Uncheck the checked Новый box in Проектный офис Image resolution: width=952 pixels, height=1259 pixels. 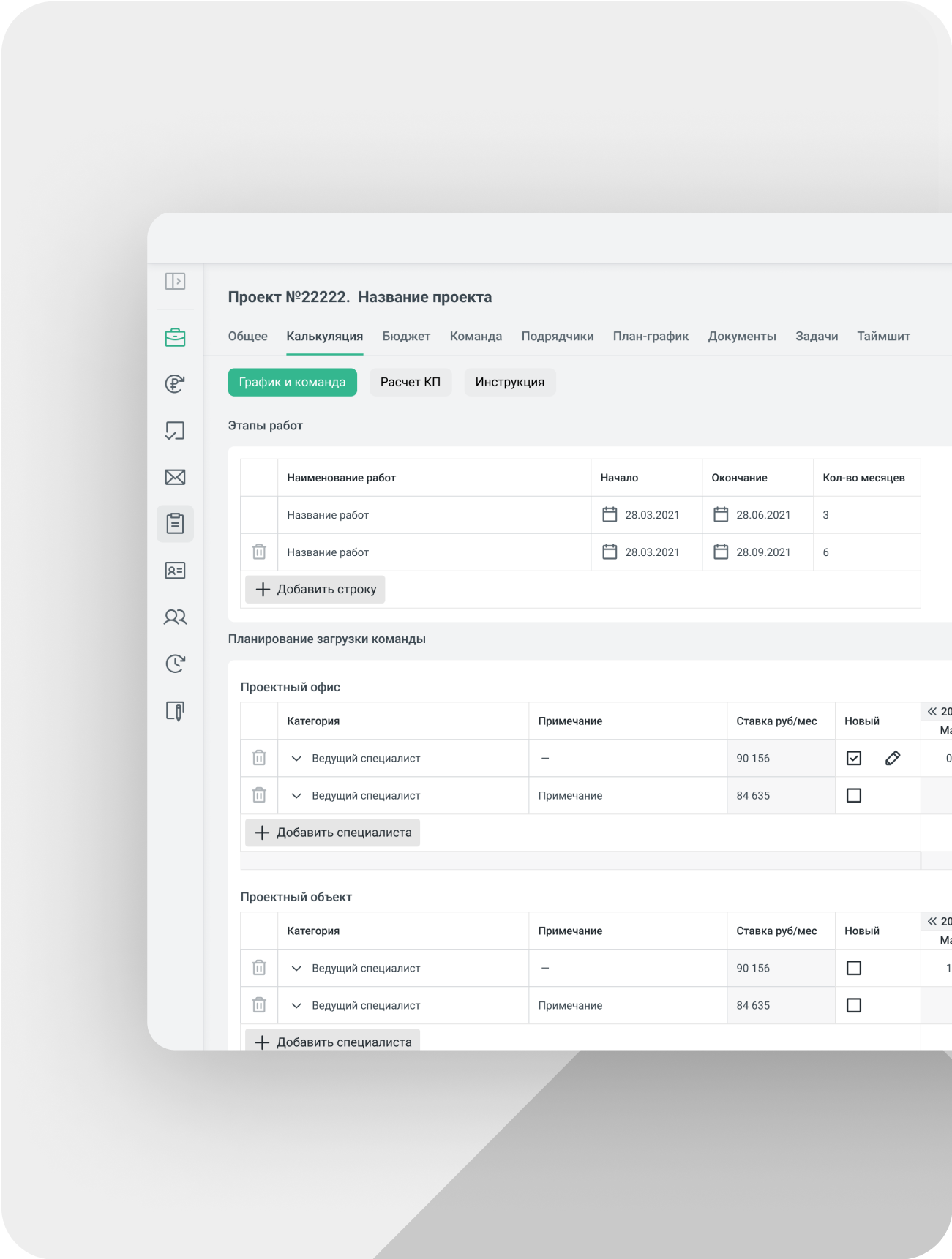(853, 758)
